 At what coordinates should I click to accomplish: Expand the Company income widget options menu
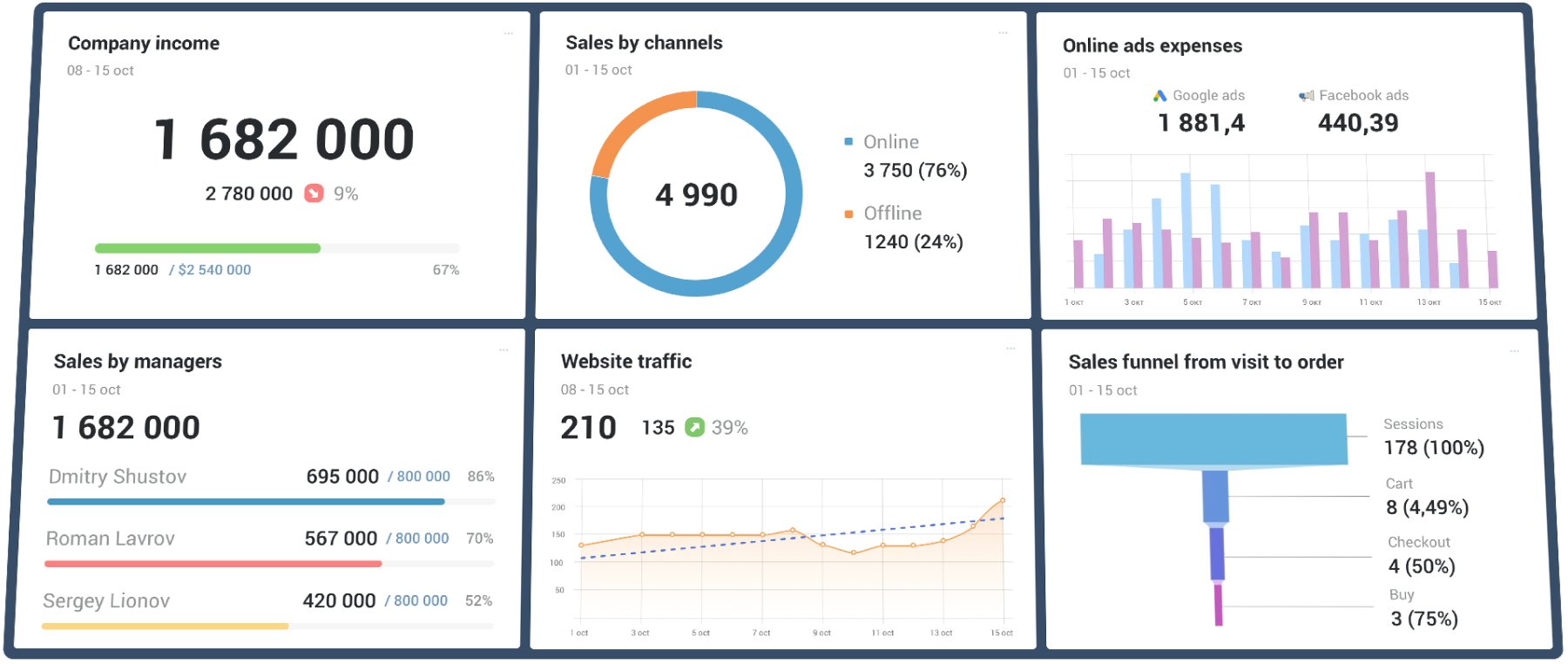pos(509,34)
